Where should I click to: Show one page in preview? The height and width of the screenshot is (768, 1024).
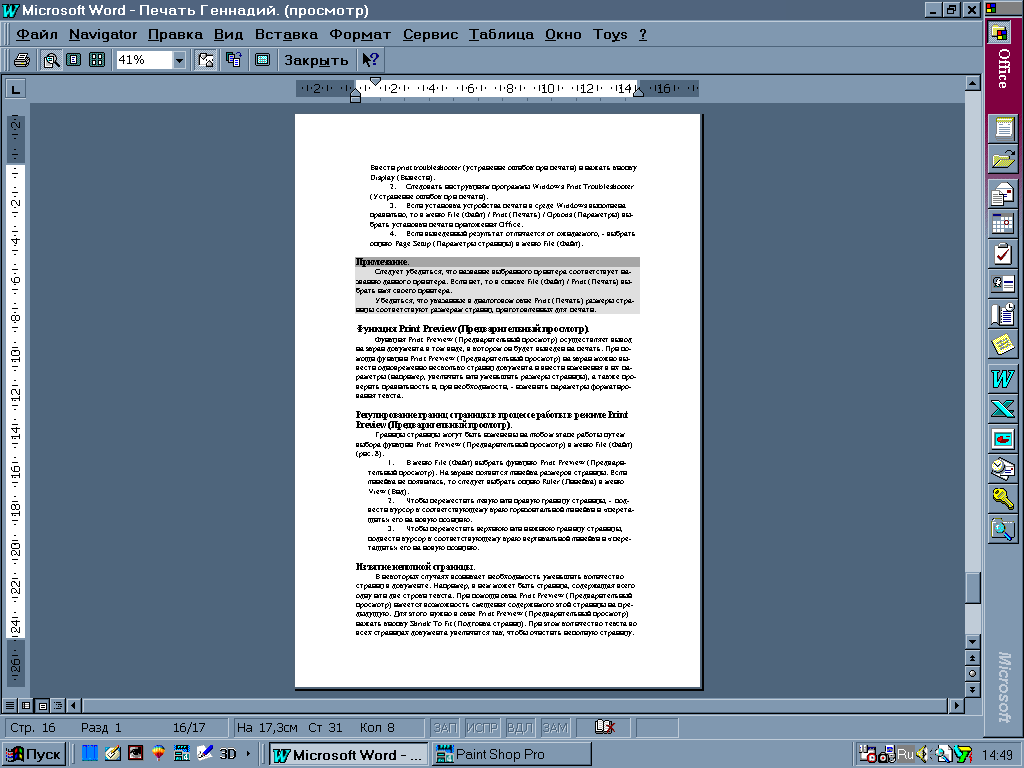(73, 60)
